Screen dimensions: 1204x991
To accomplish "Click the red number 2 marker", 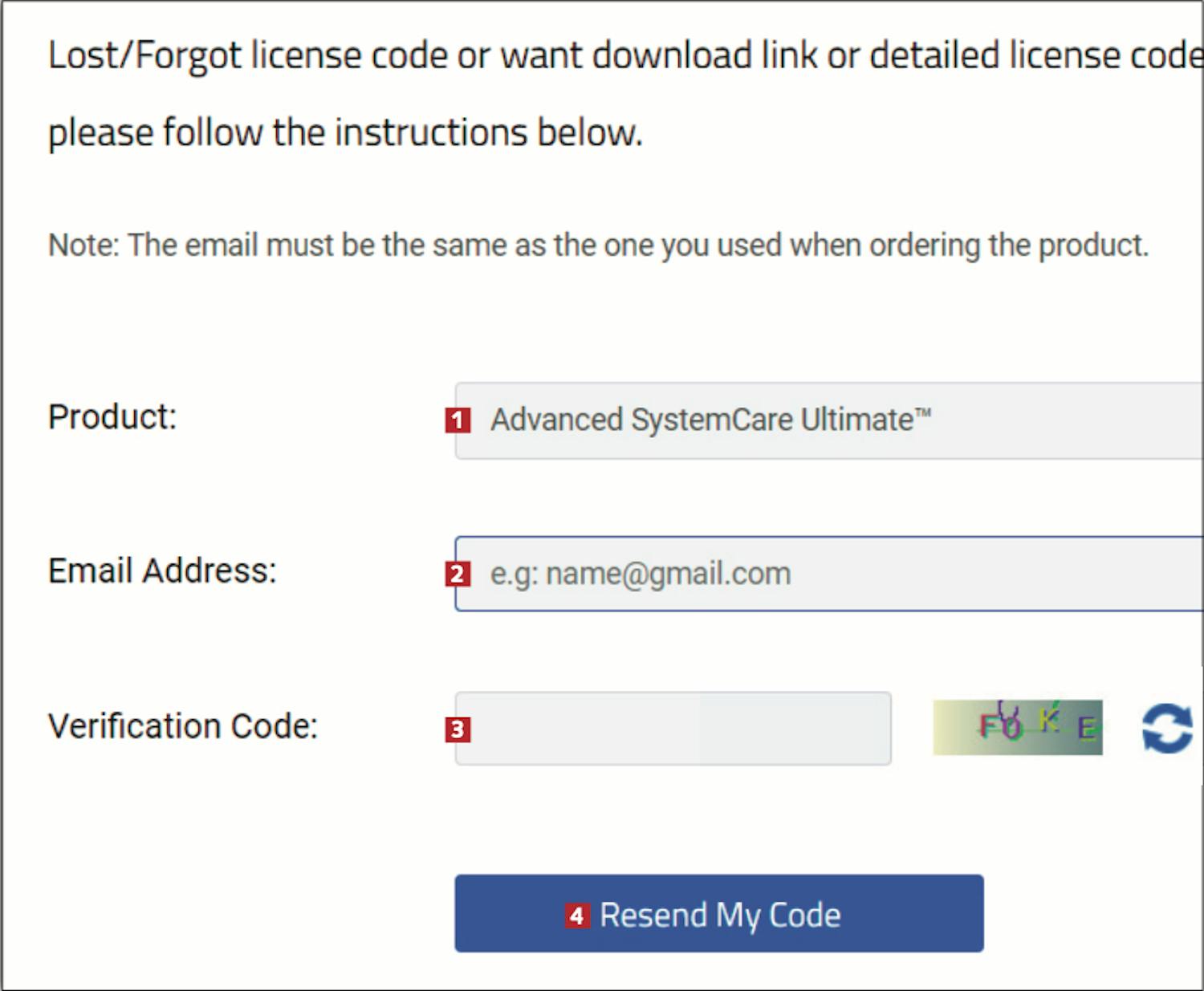I will [x=458, y=574].
